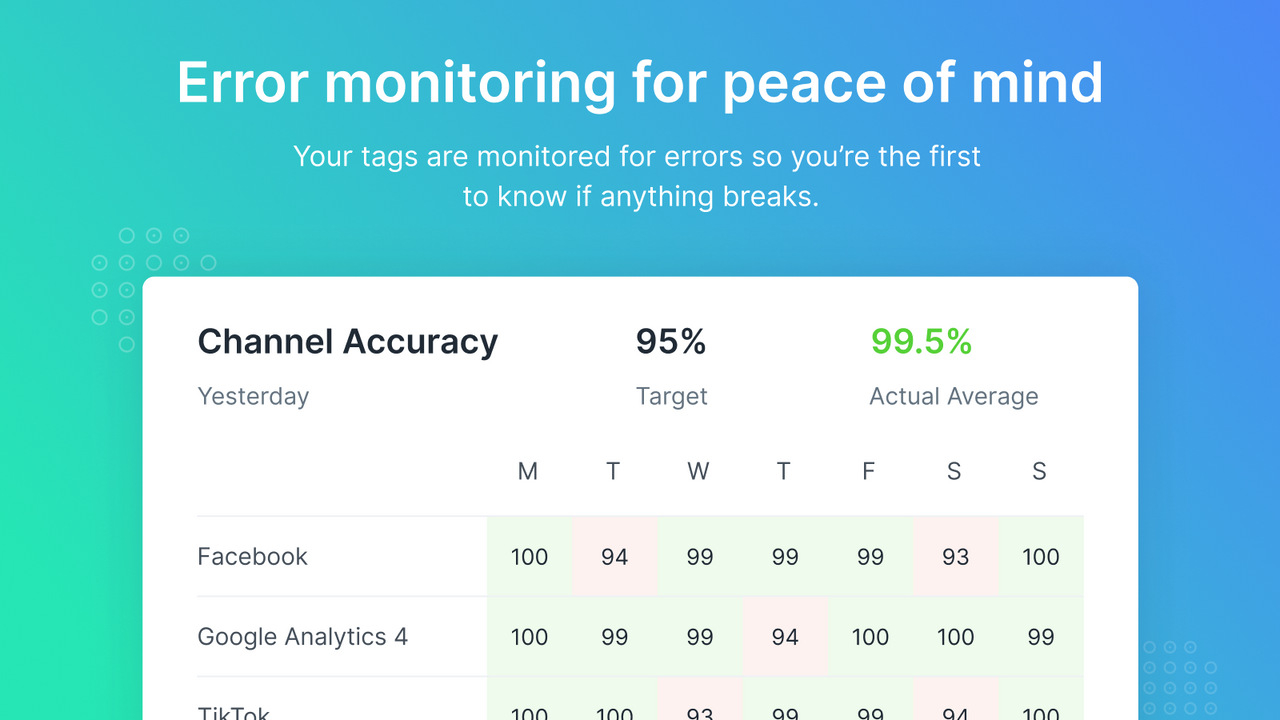Click the Channel Accuracy heading

[347, 342]
